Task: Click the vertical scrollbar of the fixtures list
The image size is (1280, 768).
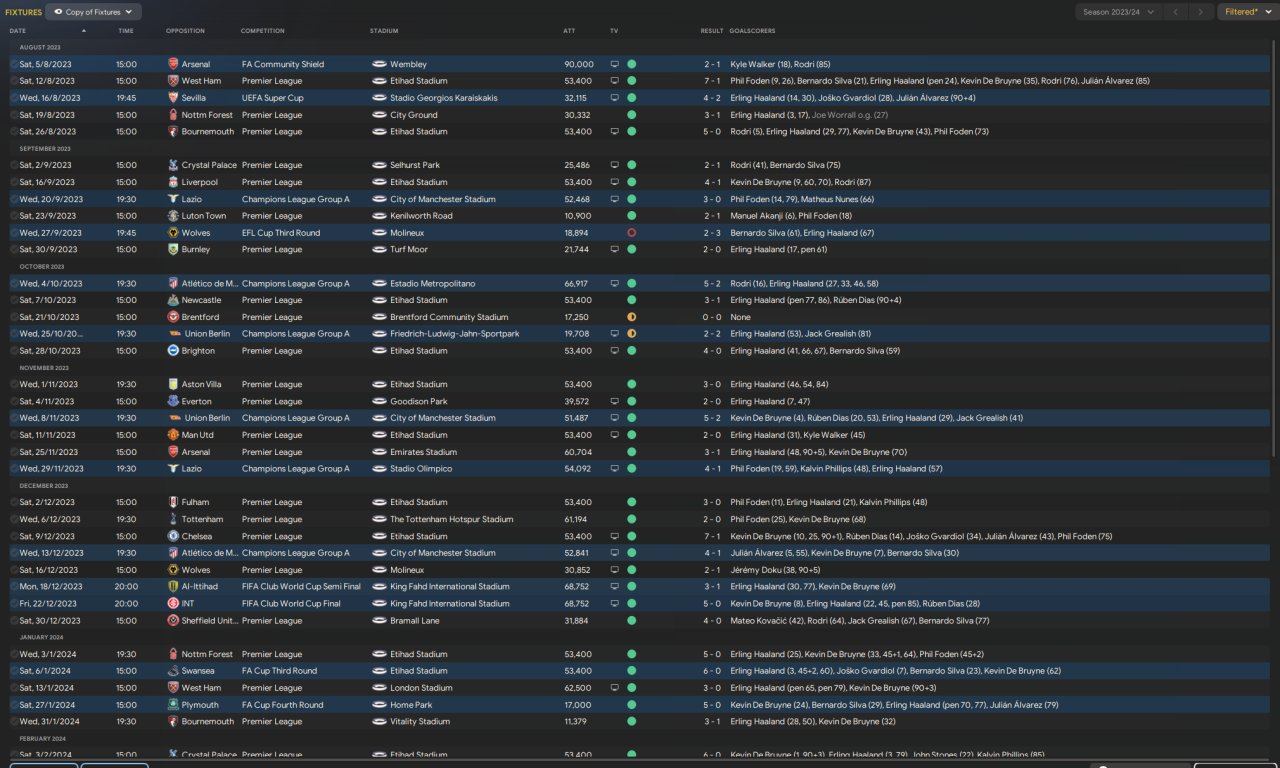Action: [1273, 250]
